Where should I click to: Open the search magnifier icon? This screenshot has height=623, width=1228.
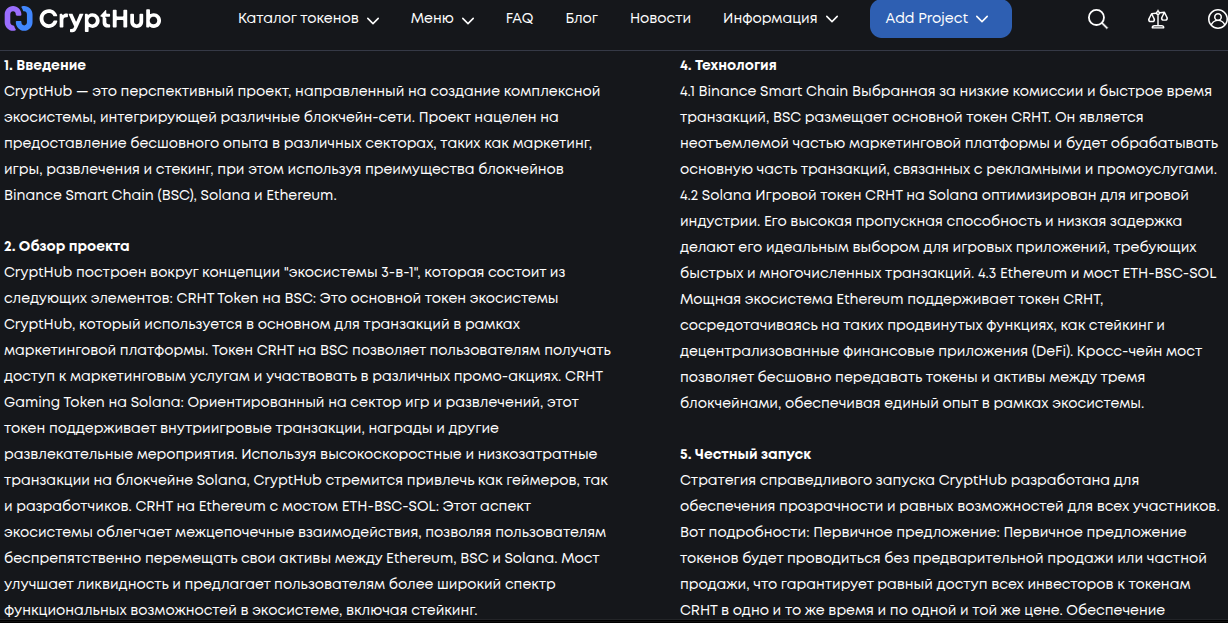pyautogui.click(x=1098, y=19)
